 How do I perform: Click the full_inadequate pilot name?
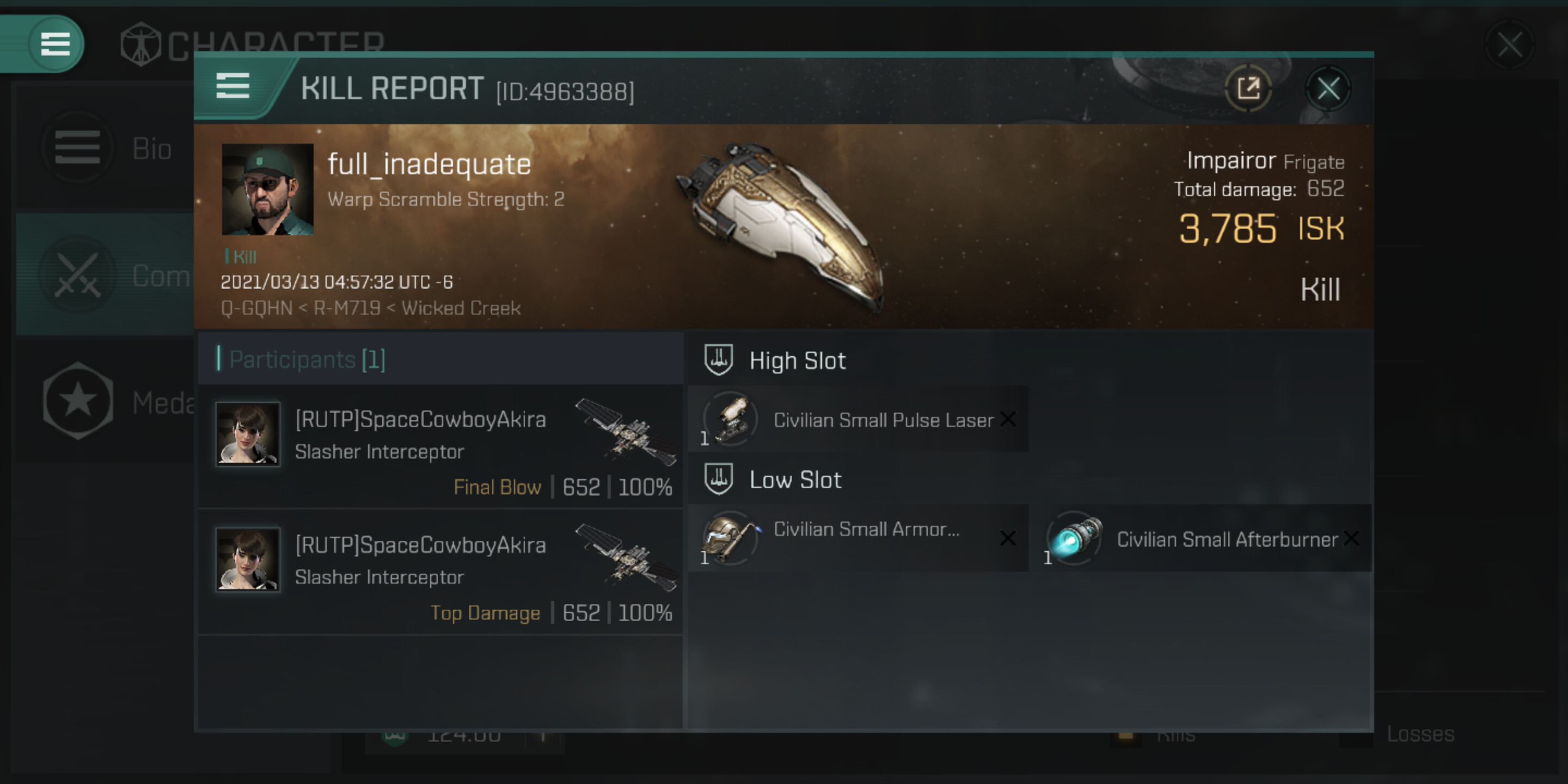[429, 164]
